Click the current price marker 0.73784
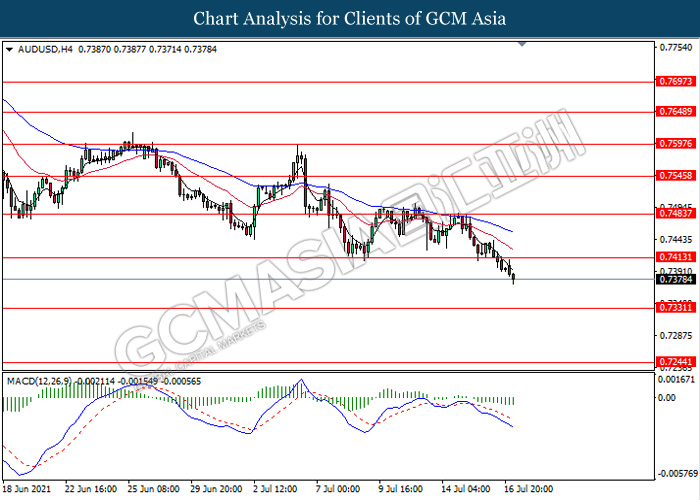This screenshot has height=500, width=700. pyautogui.click(x=675, y=280)
